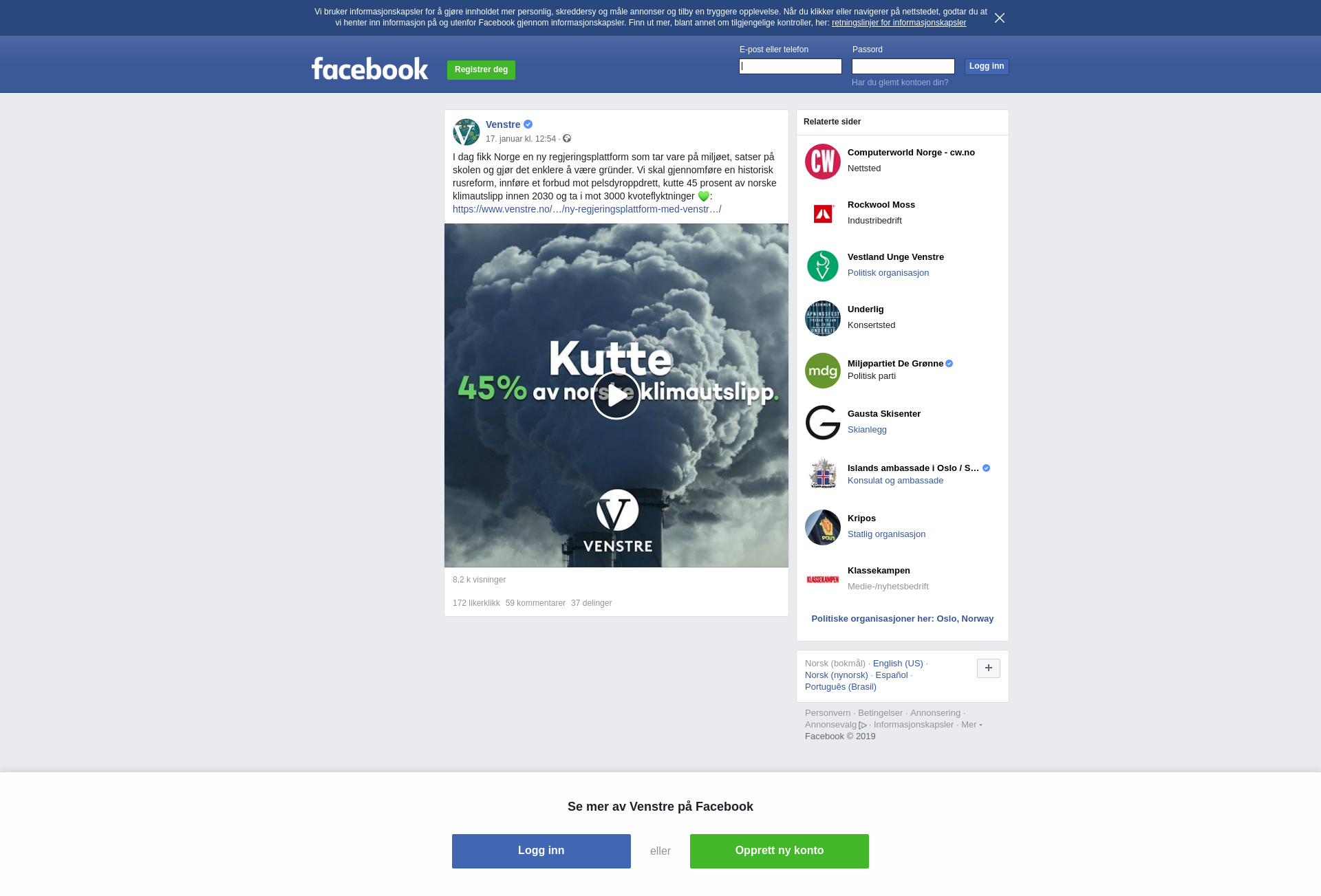
Task: Expand more languages with plus button
Action: click(989, 668)
